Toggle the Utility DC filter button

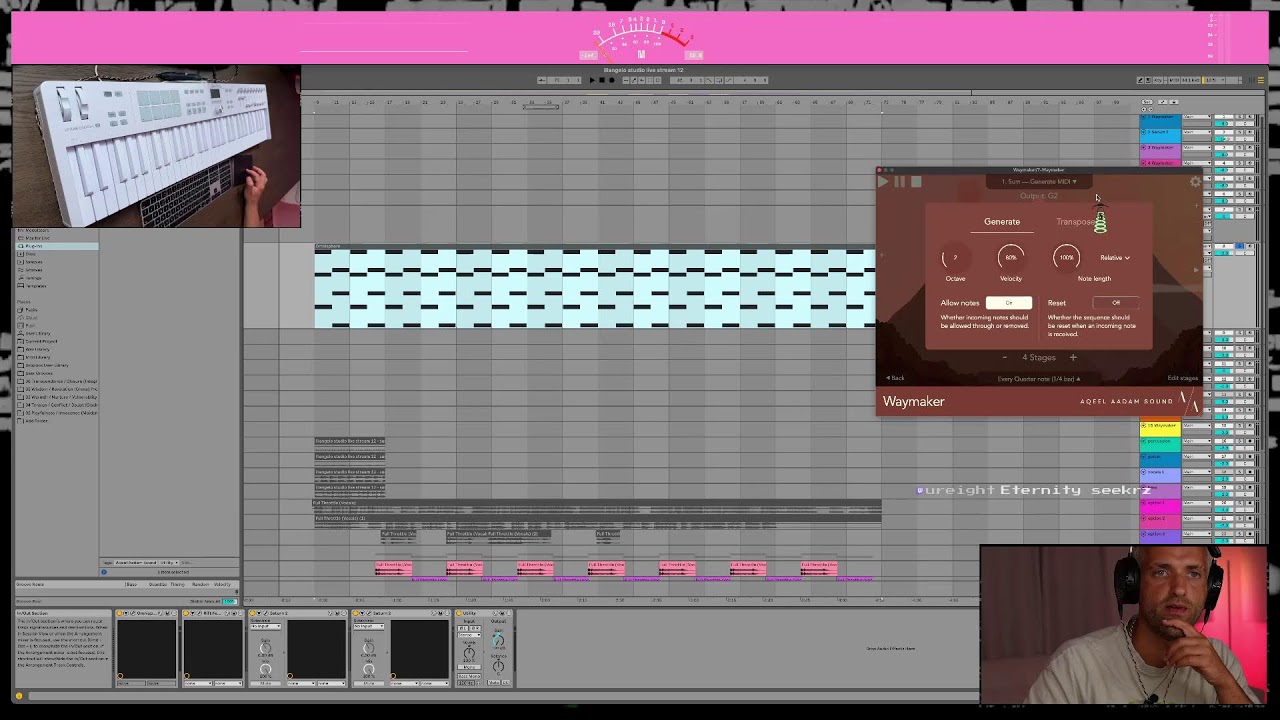(x=506, y=683)
